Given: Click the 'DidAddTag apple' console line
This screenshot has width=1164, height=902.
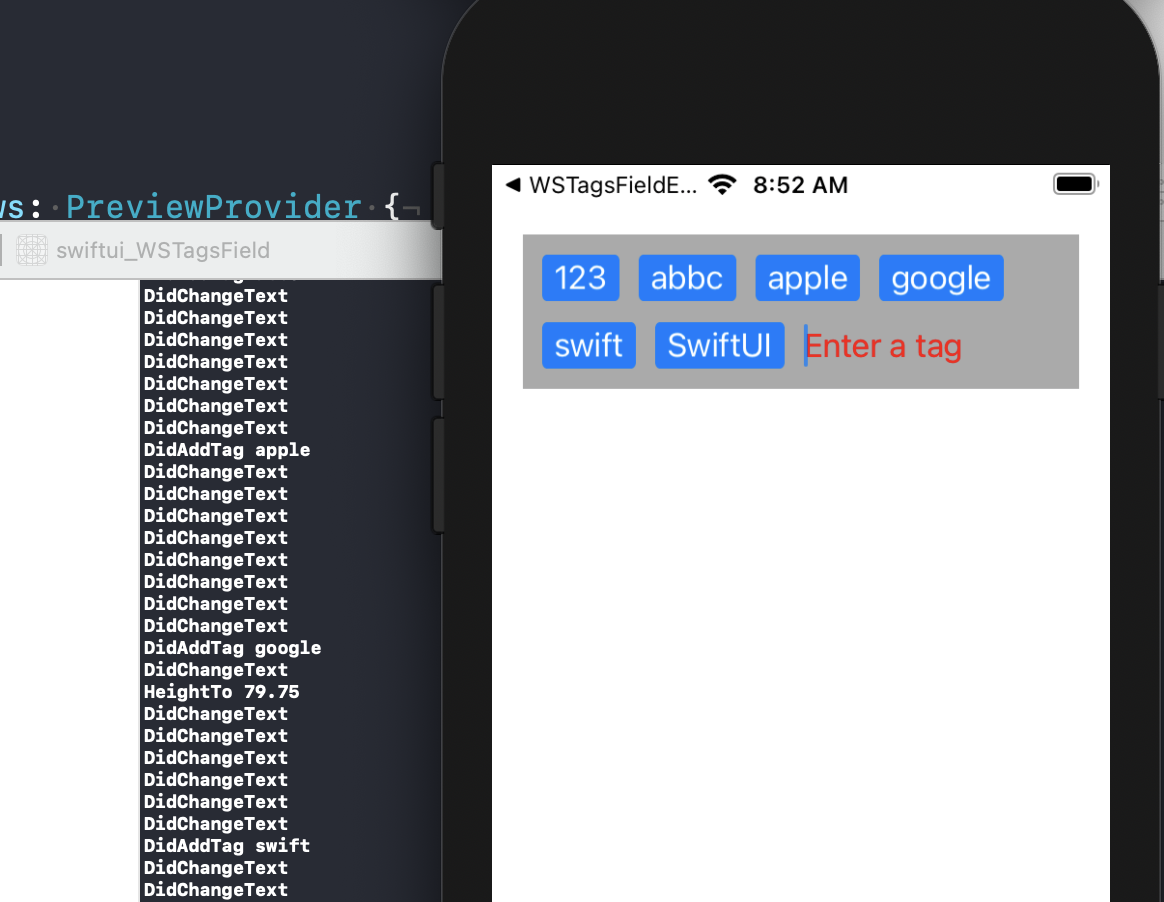Looking at the screenshot, I should tap(227, 450).
